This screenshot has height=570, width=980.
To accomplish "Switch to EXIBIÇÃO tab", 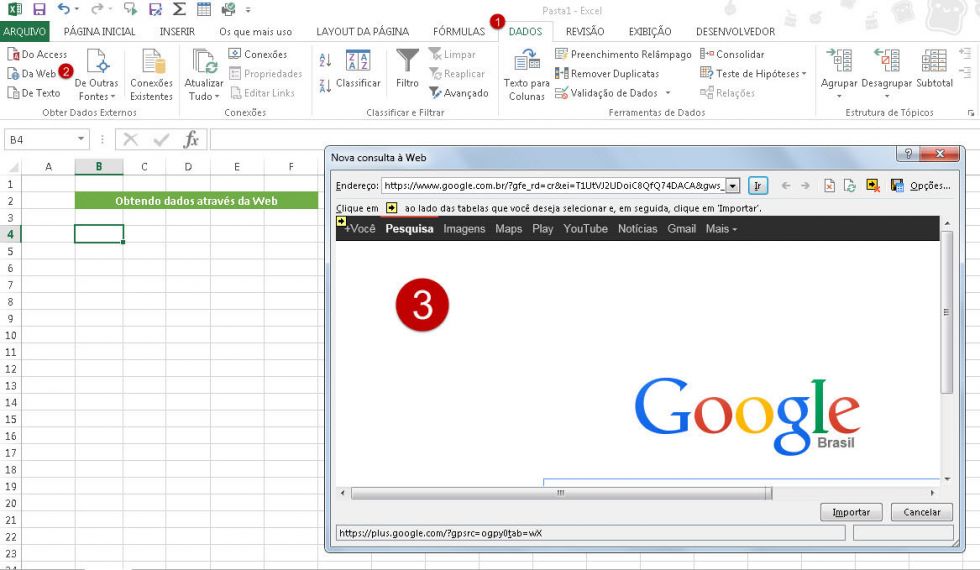I will (x=650, y=31).
